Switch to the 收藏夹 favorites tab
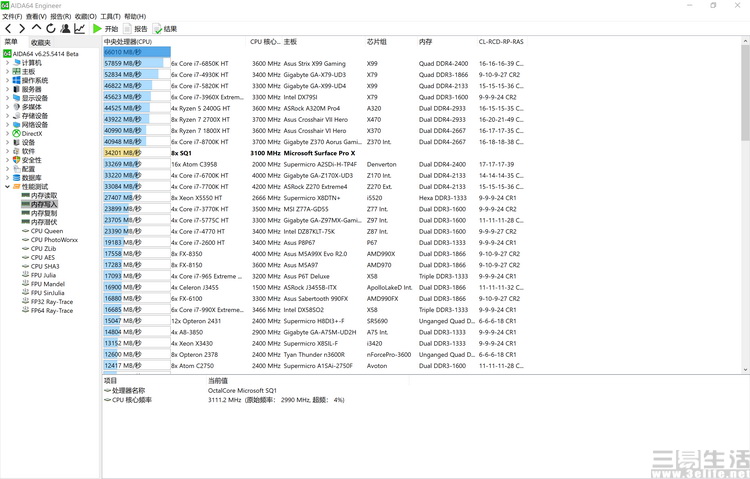Screen dimensions: 750x479 coord(41,43)
